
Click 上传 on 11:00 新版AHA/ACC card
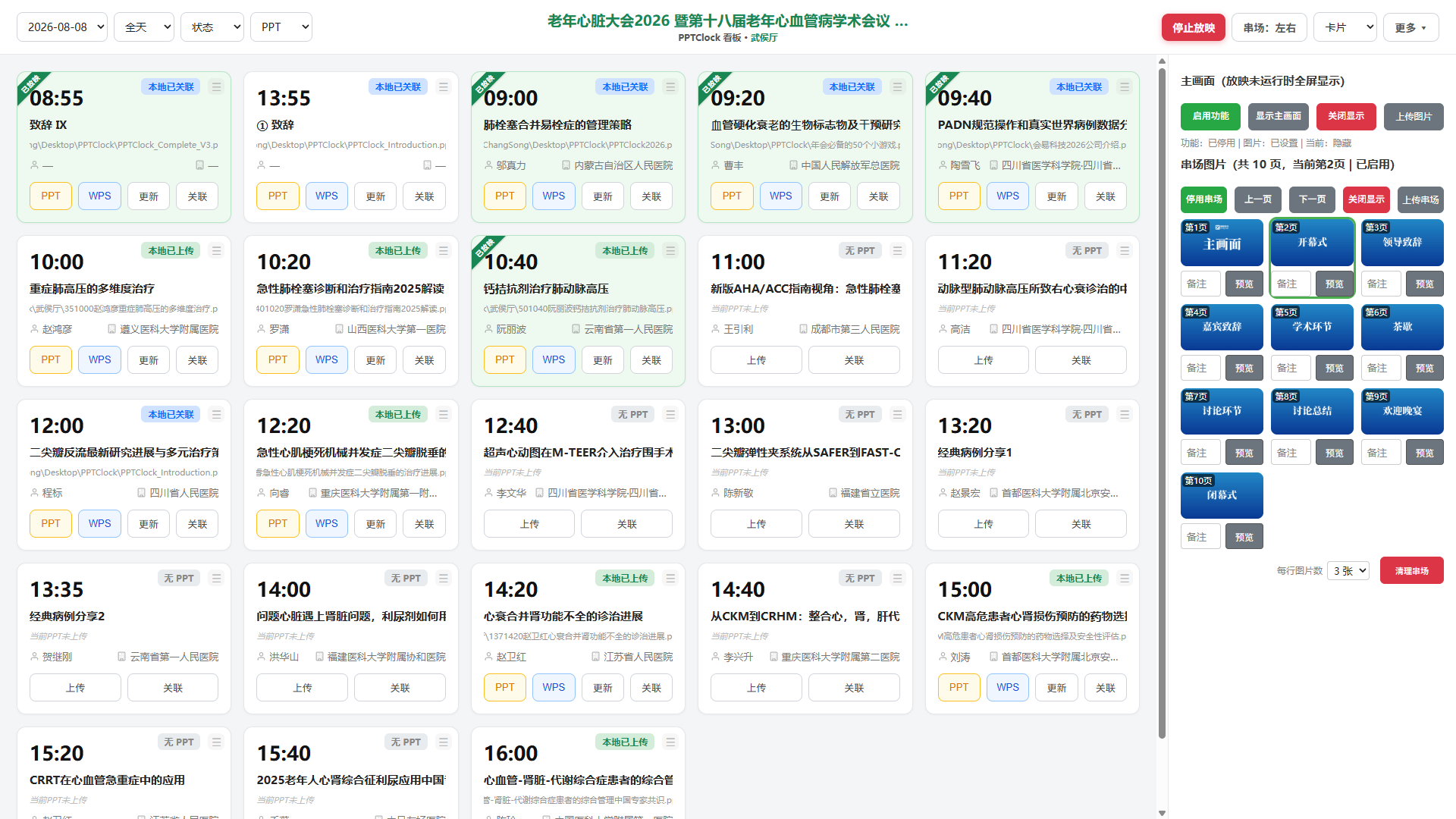(756, 360)
